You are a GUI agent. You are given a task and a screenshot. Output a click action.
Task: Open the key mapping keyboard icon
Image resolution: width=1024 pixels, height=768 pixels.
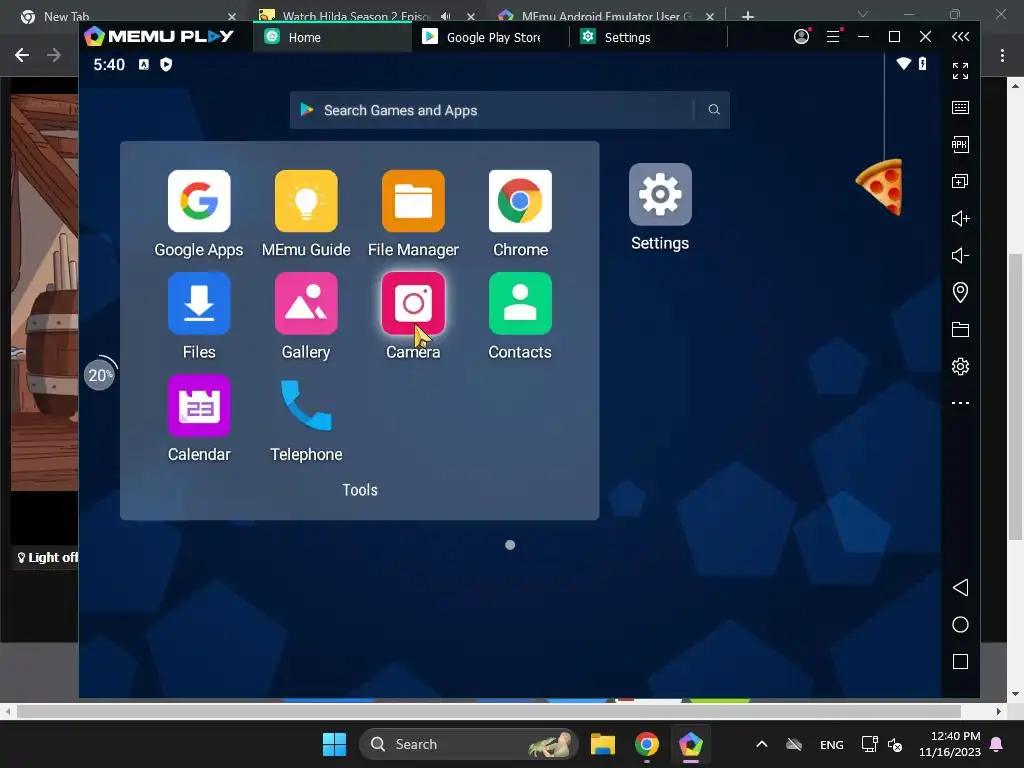coord(960,108)
